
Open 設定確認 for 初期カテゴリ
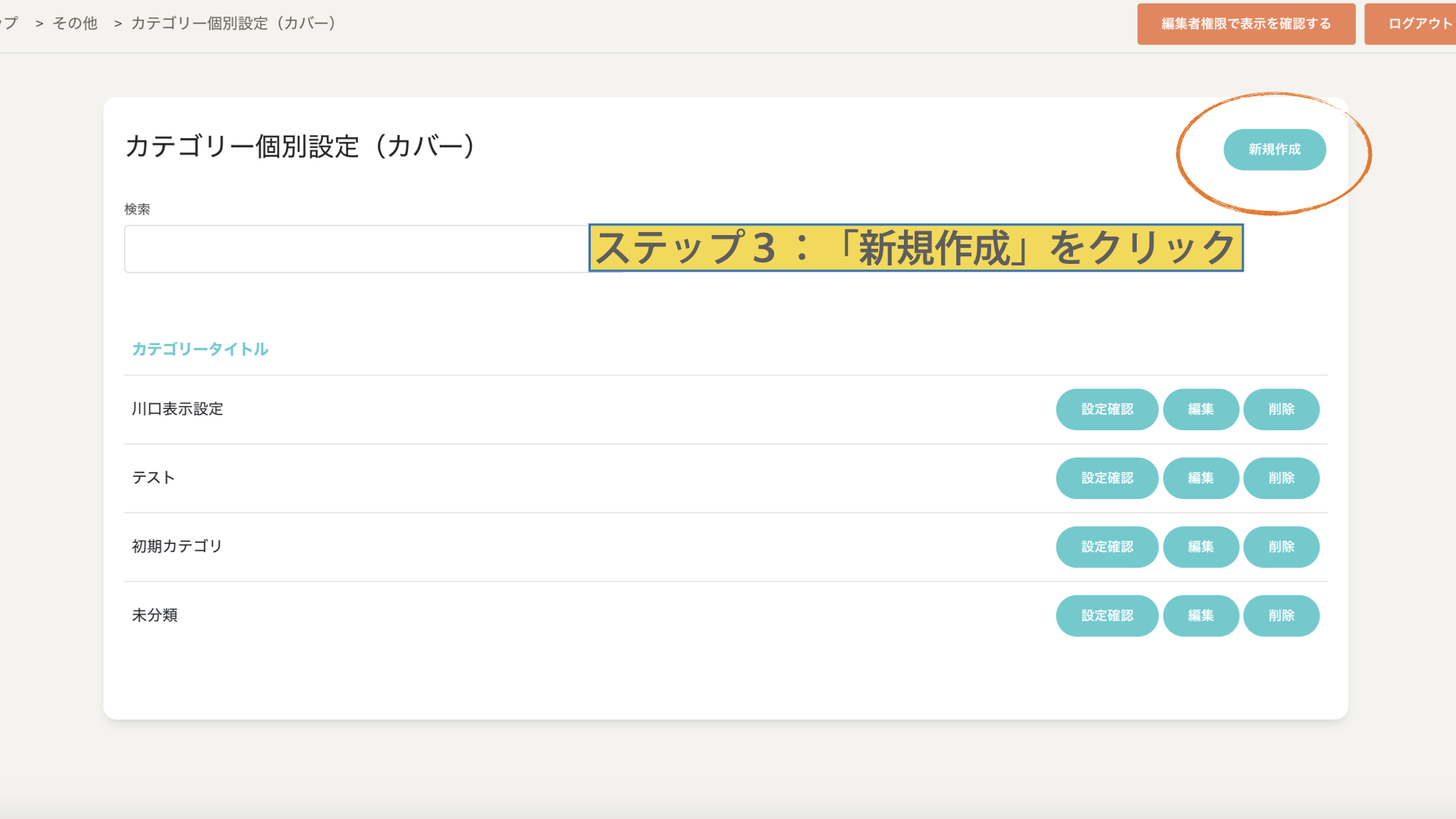pos(1106,547)
